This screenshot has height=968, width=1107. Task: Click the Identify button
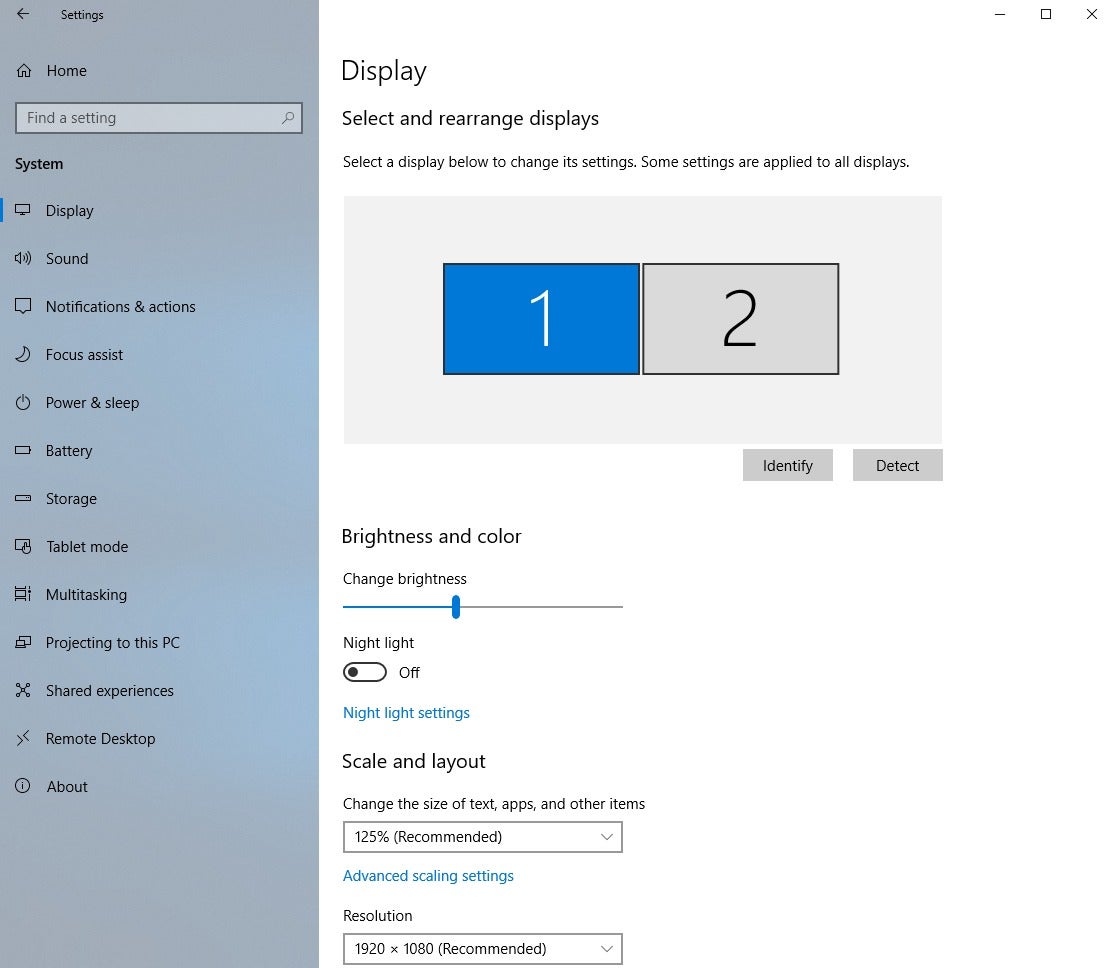pos(788,465)
